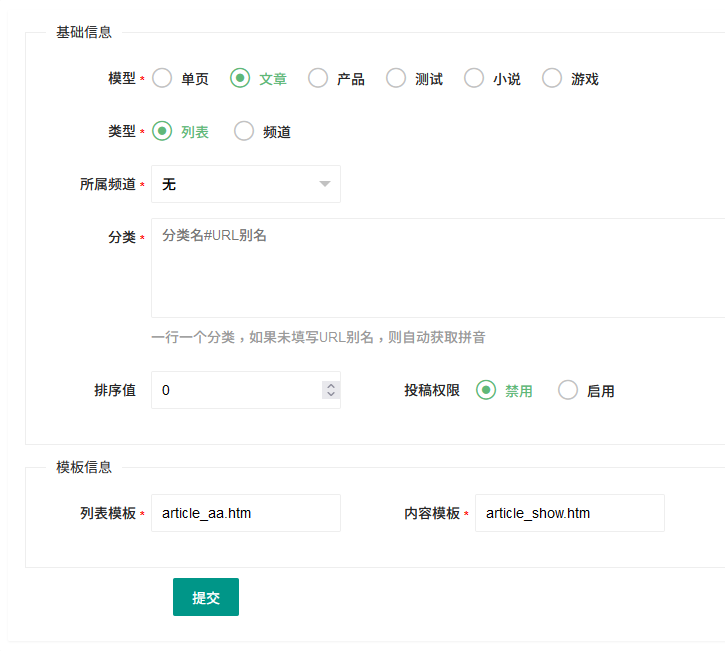Set type to 频道

coord(244,131)
